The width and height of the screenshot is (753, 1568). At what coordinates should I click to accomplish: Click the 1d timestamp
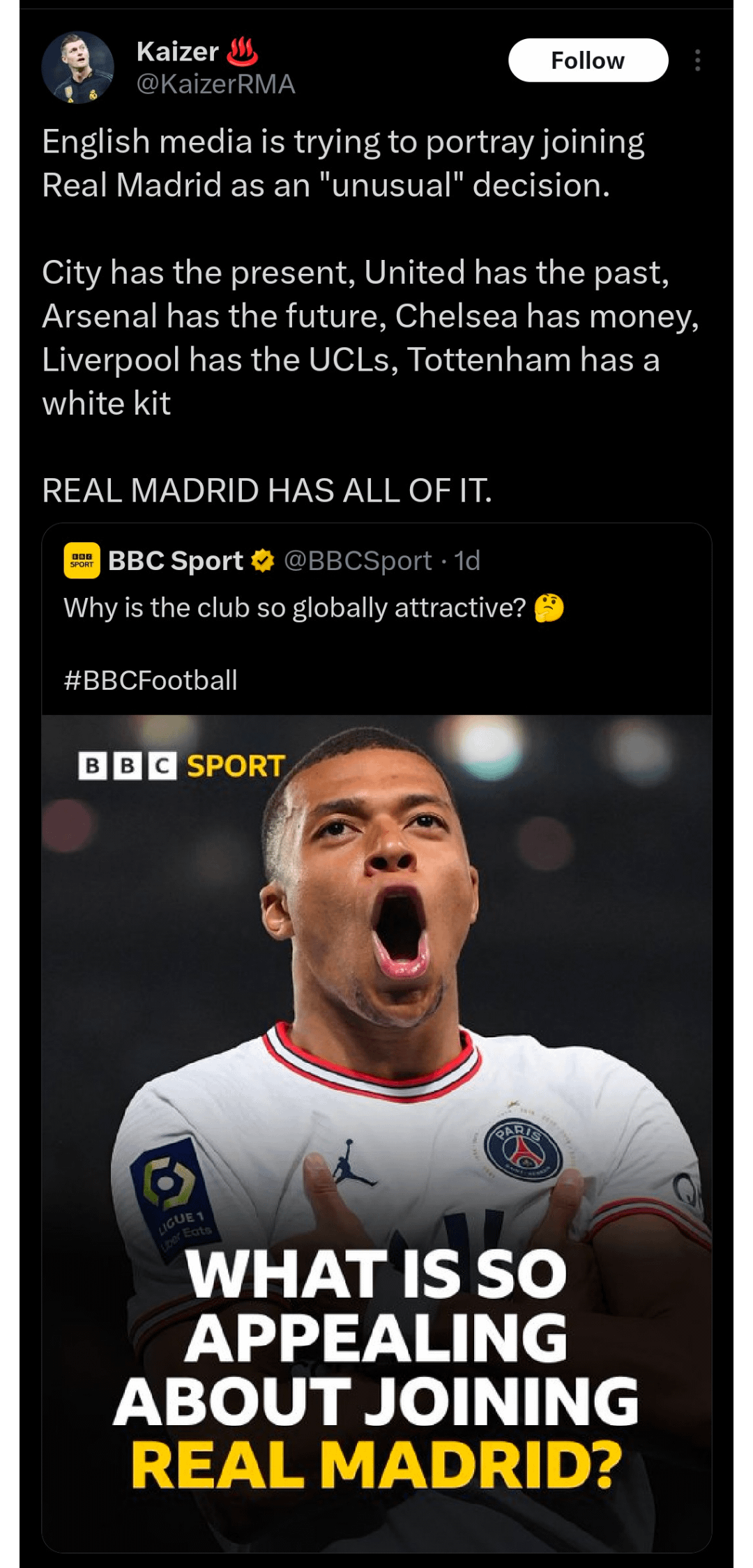coord(467,561)
